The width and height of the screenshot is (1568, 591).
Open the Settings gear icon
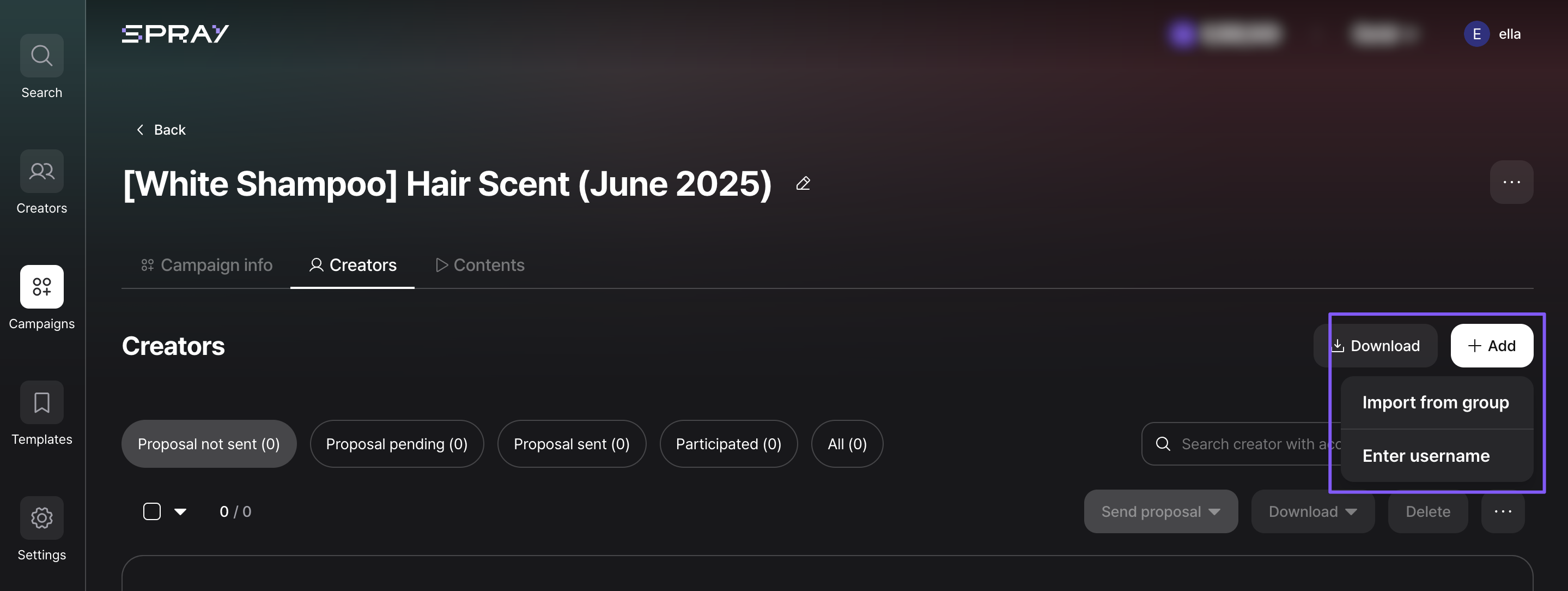click(x=41, y=518)
